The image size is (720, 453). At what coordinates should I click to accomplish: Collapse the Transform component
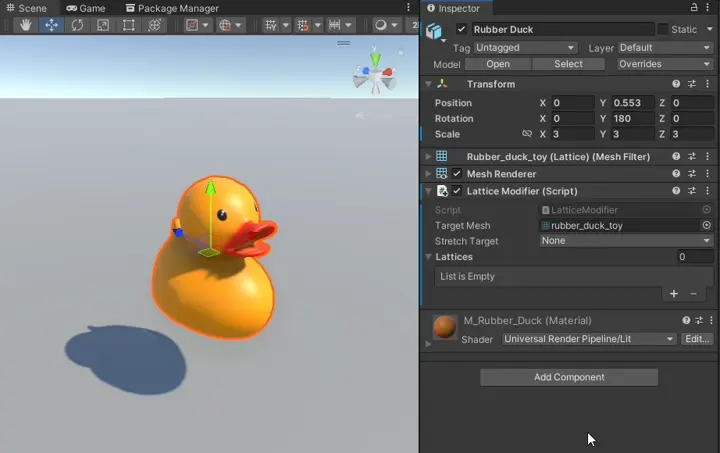pos(428,84)
